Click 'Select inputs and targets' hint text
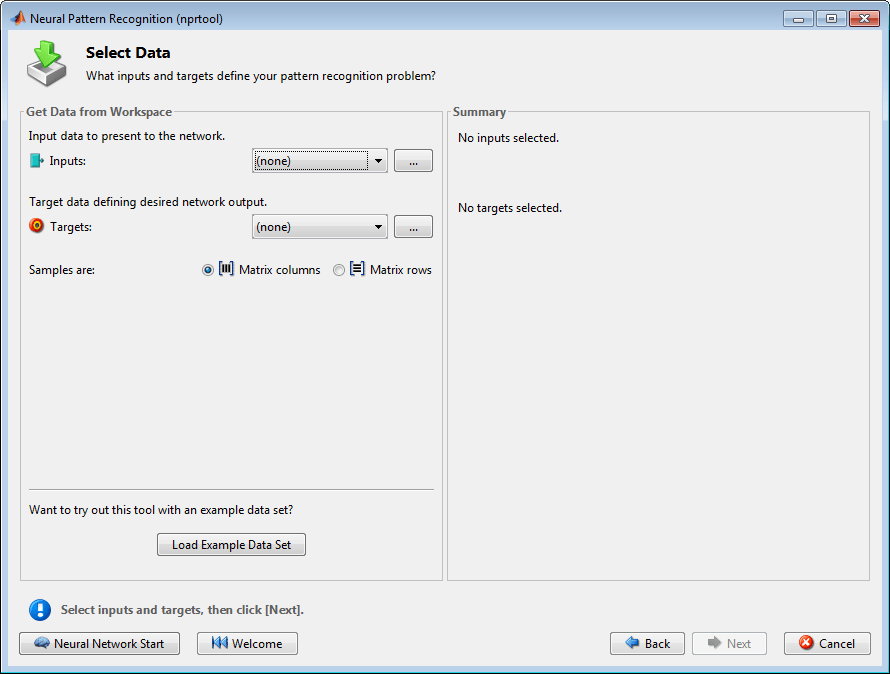Screen dimensions: 890x674 pos(182,610)
